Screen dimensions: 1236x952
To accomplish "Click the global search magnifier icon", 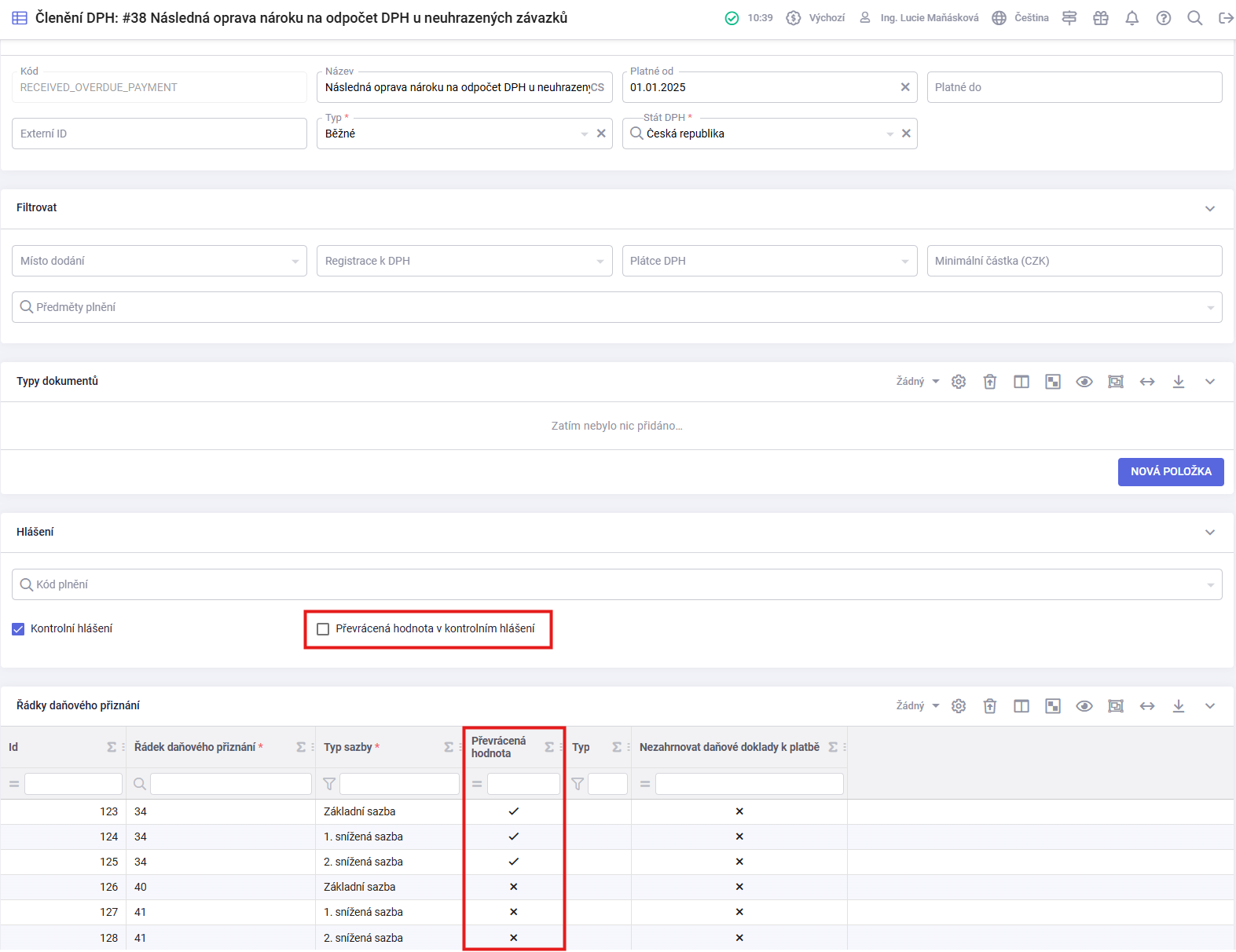I will click(x=1195, y=18).
